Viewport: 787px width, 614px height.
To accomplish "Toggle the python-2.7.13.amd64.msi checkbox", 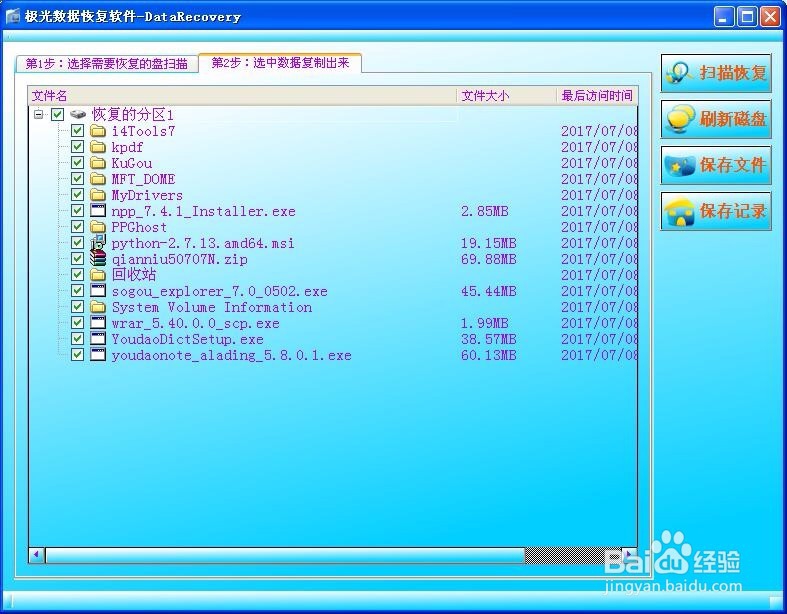I will click(77, 243).
